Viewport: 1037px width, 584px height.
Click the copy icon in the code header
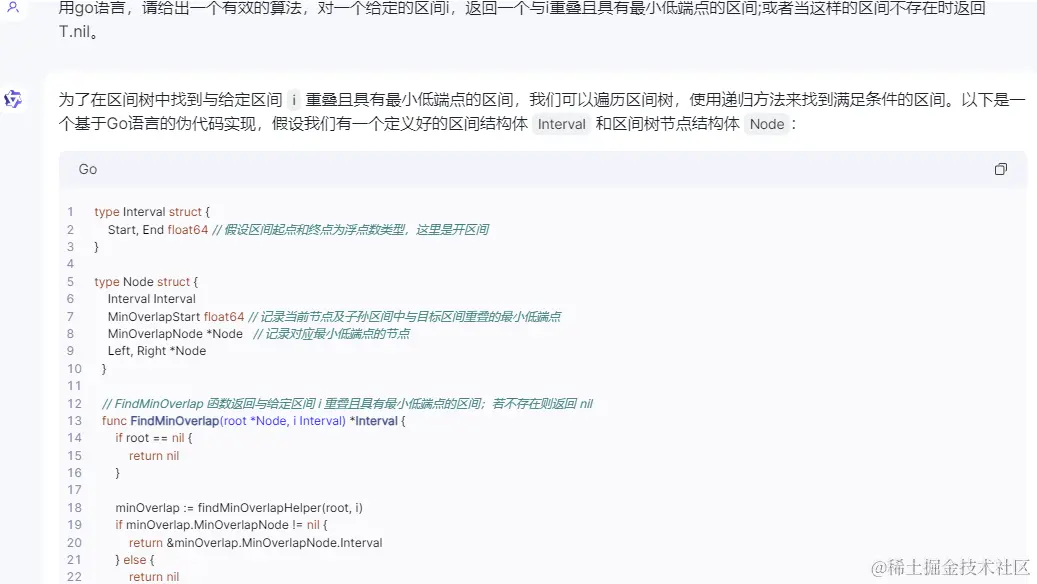[1000, 169]
